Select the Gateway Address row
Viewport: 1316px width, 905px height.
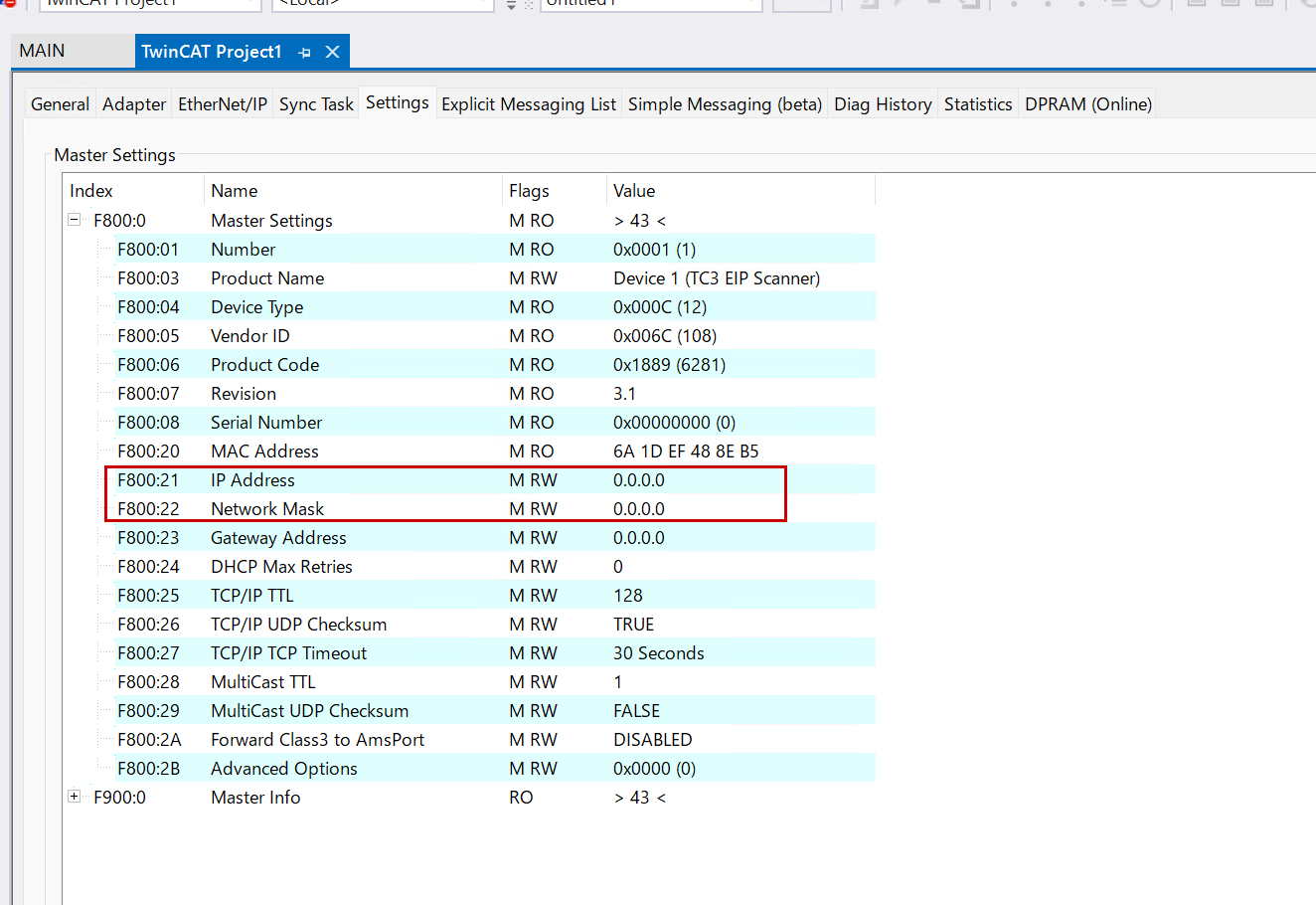(x=278, y=538)
